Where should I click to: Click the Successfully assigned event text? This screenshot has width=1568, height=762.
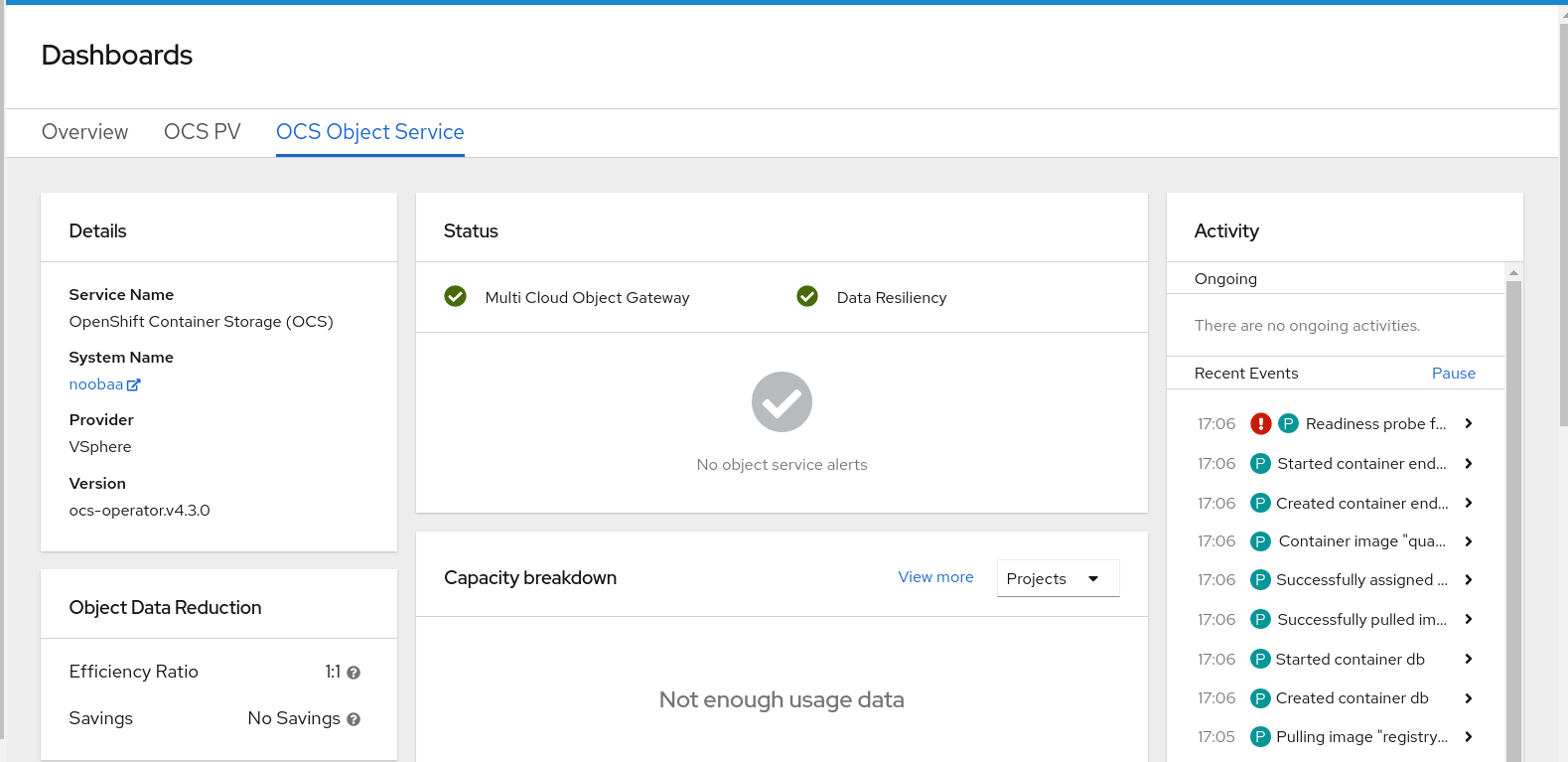coord(1361,580)
